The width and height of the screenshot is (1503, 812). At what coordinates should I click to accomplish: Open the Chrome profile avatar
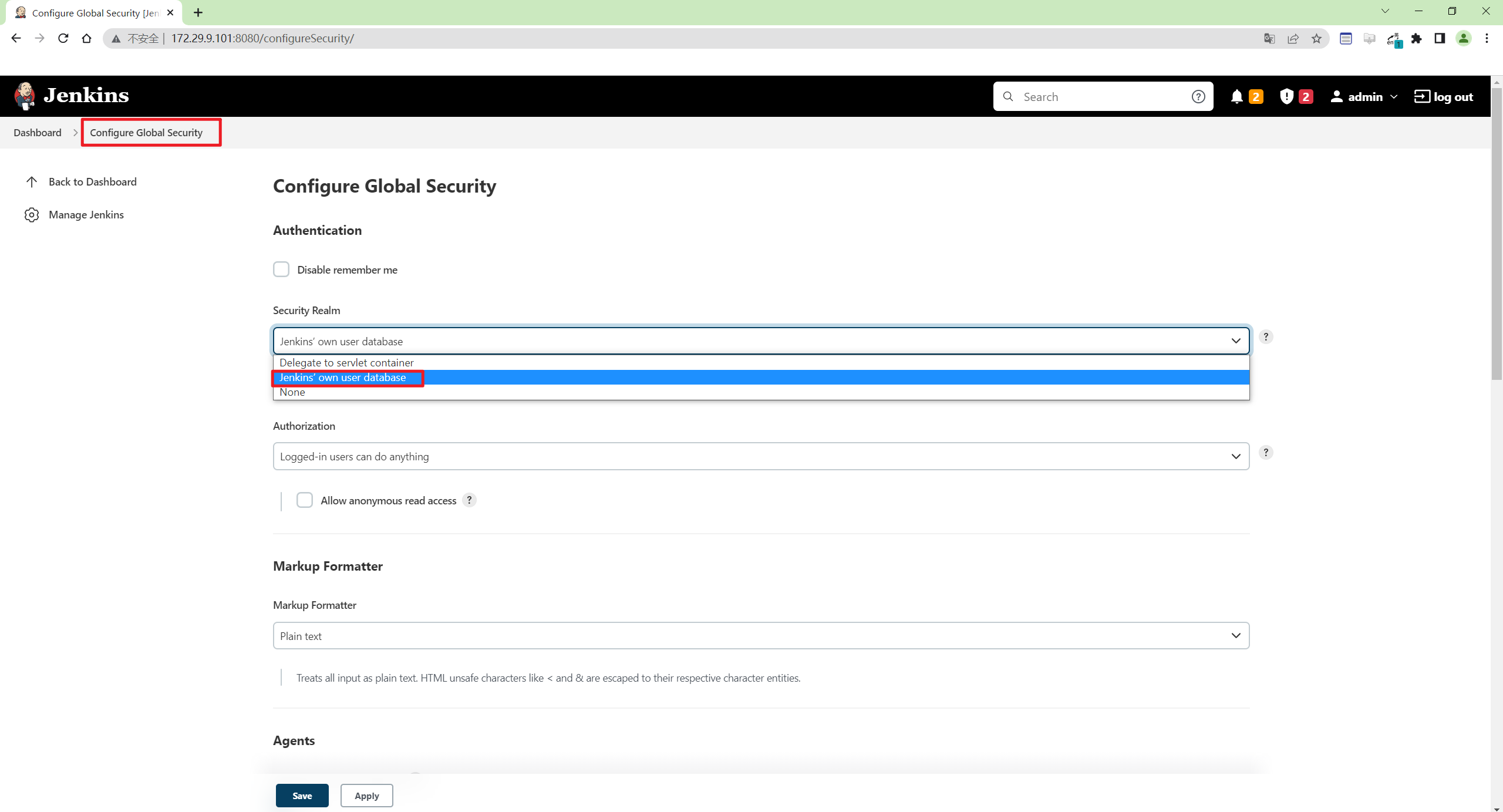pos(1464,39)
